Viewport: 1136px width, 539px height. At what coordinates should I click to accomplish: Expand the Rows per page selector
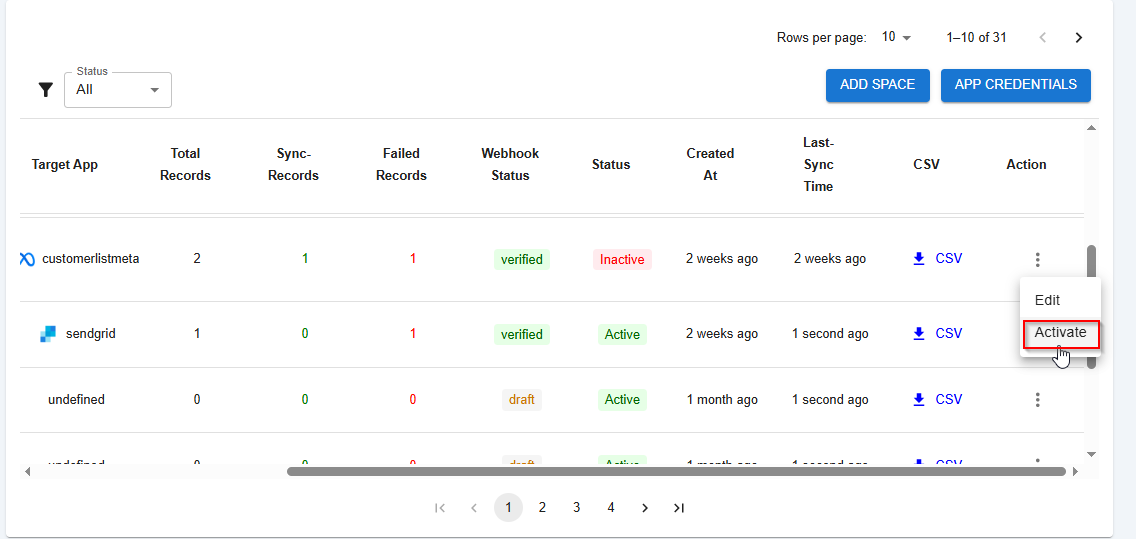point(896,37)
